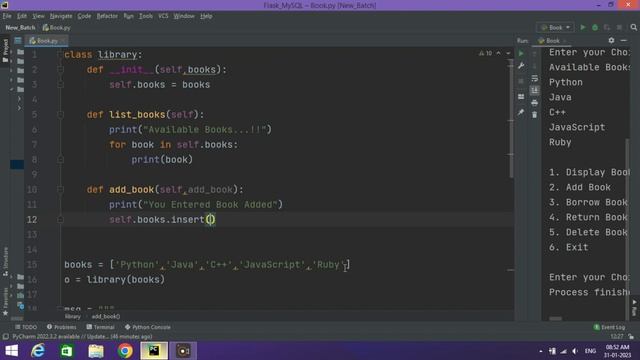Clear console output with the trash icon
Screen dimensions: 640x360
[x=534, y=115]
